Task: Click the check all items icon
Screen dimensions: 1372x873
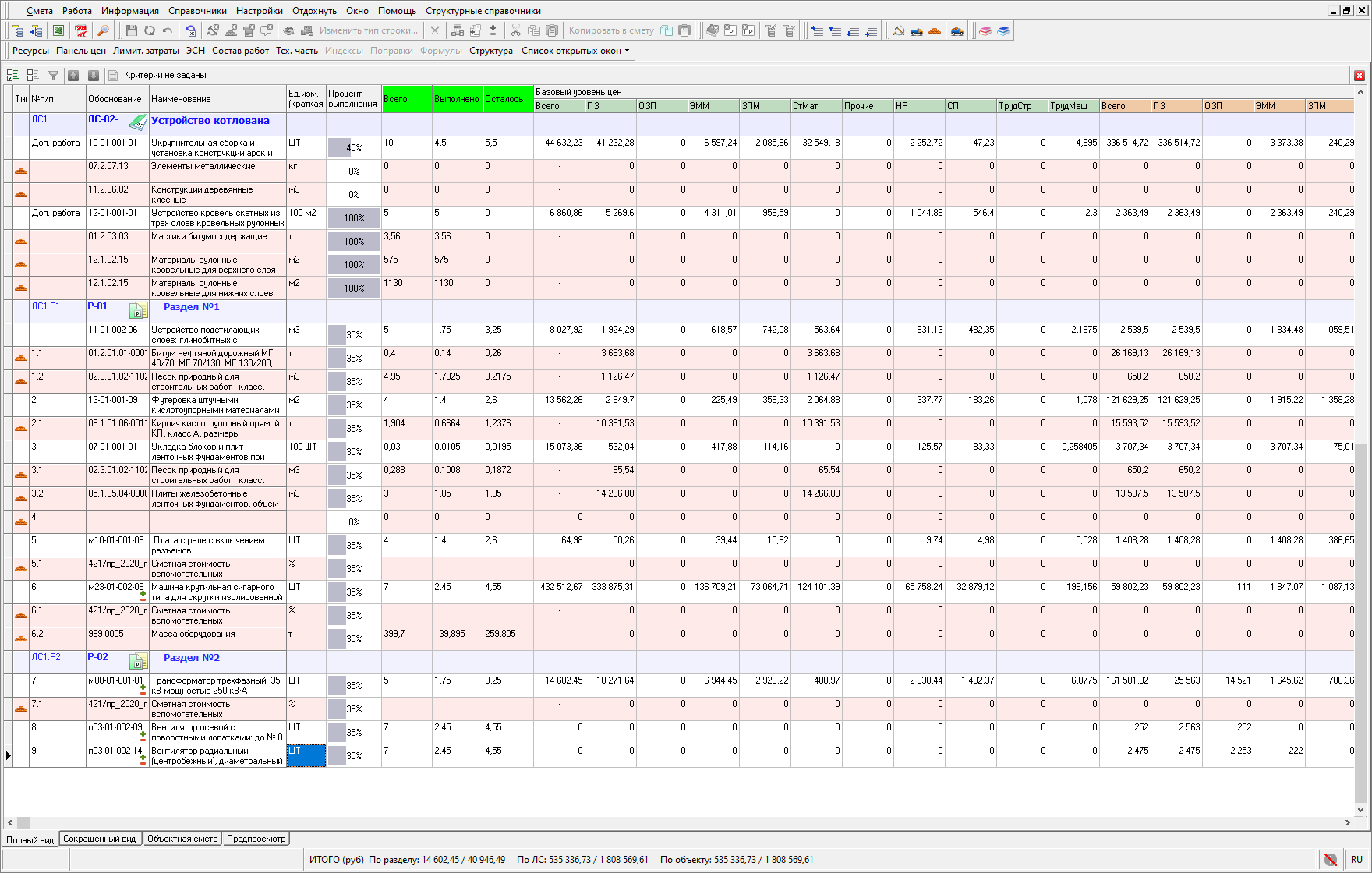Action: point(12,76)
